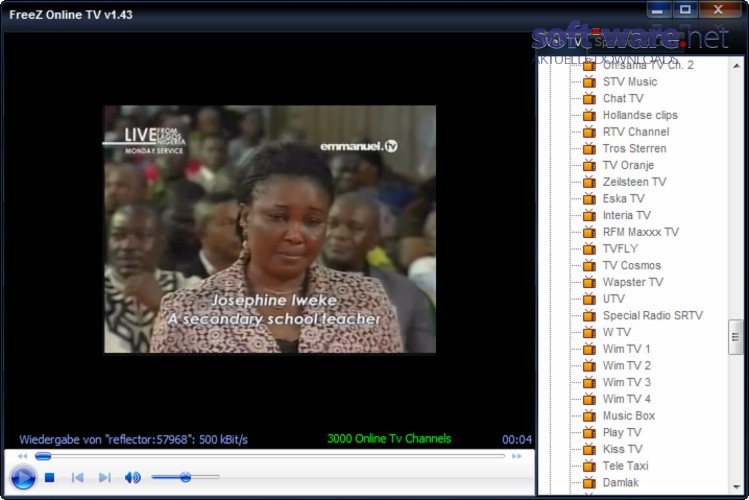The image size is (749, 500).
Task: Choose the Play TV channel
Action: coord(622,433)
